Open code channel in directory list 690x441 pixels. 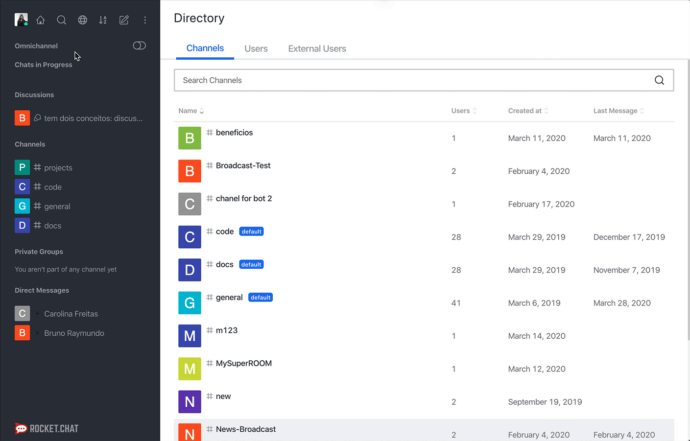point(424,237)
